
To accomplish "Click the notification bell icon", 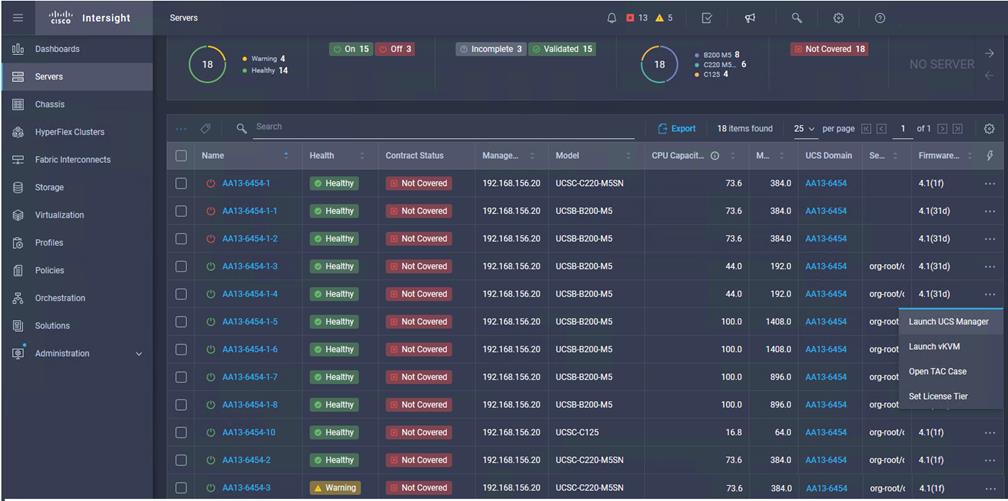I will (611, 18).
